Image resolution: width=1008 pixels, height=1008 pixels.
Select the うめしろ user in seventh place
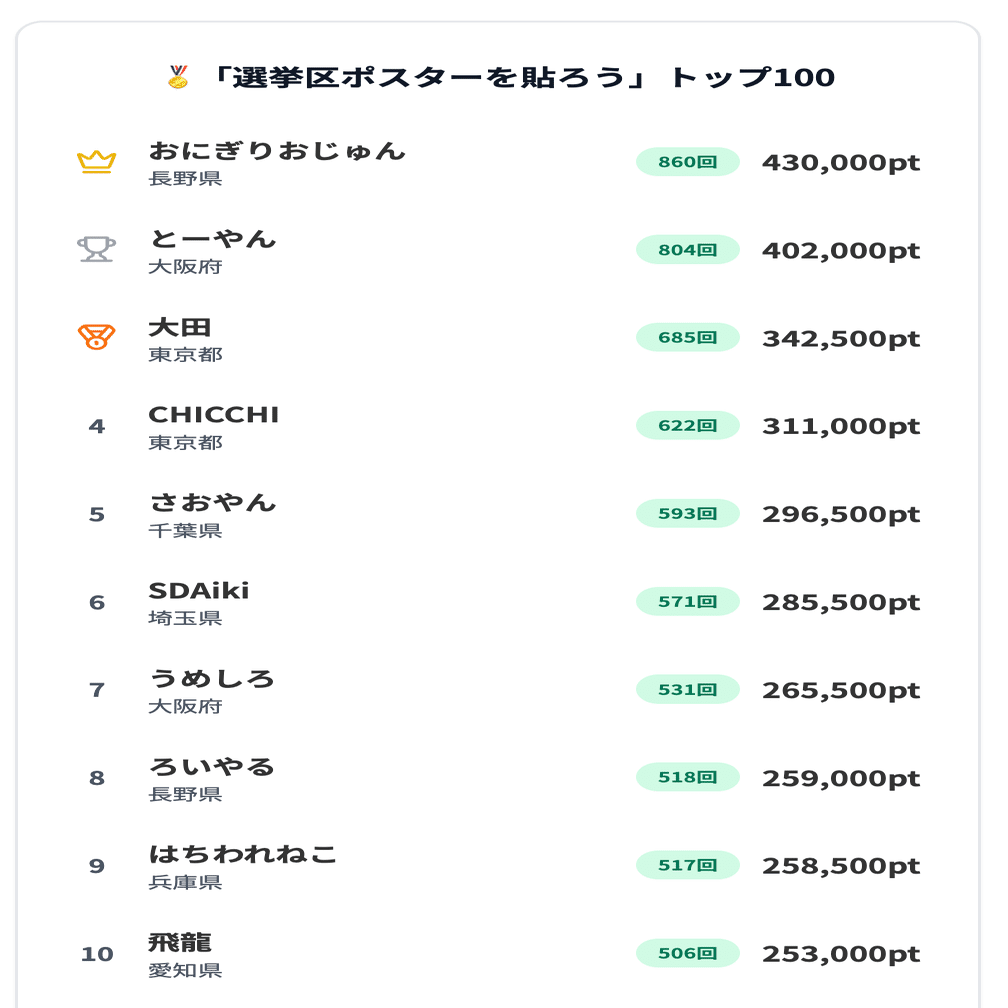tap(212, 679)
